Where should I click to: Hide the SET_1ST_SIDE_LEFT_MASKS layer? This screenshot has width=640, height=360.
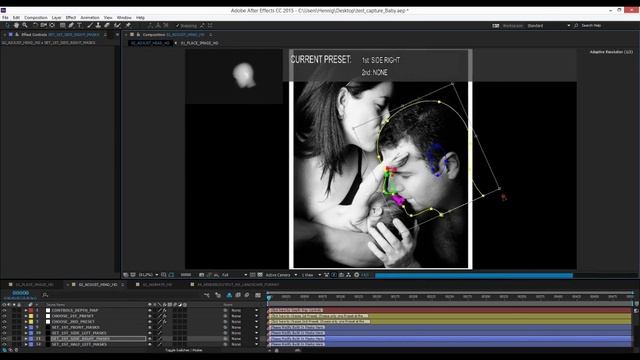click(x=4, y=333)
